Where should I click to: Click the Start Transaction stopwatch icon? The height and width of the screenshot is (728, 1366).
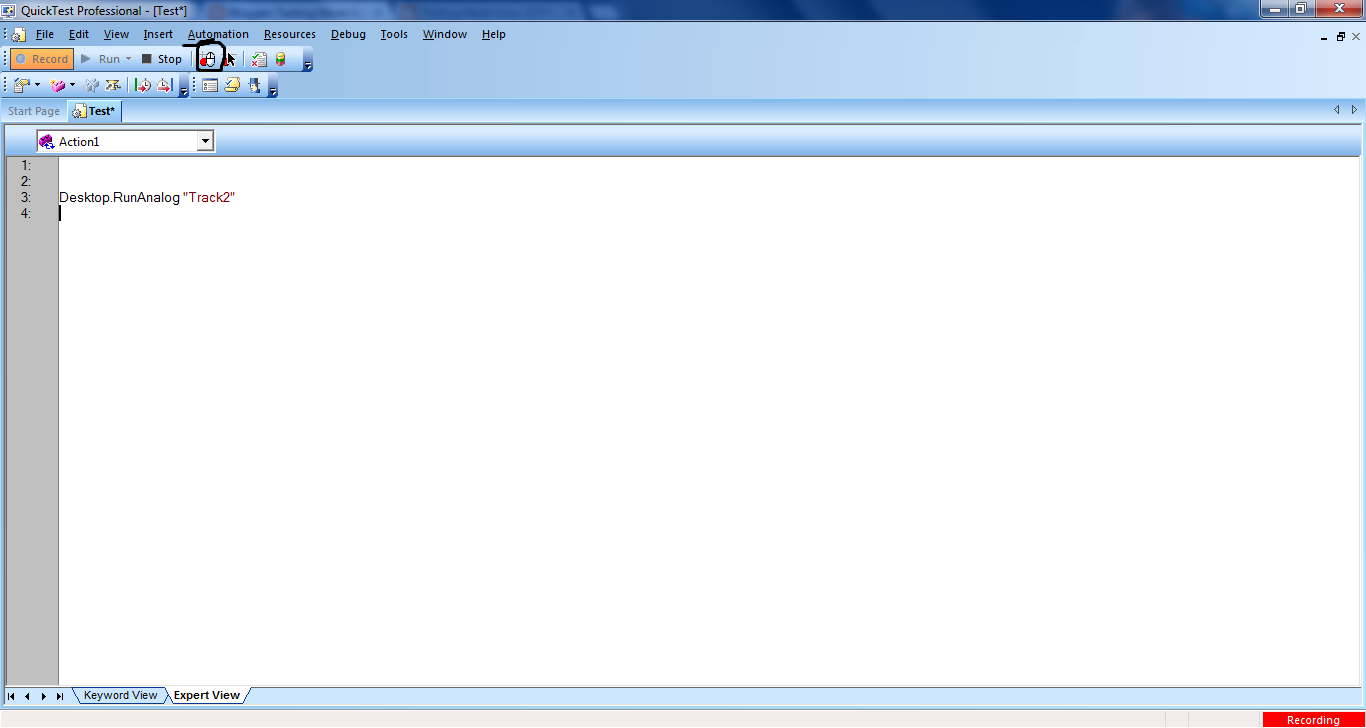click(143, 86)
